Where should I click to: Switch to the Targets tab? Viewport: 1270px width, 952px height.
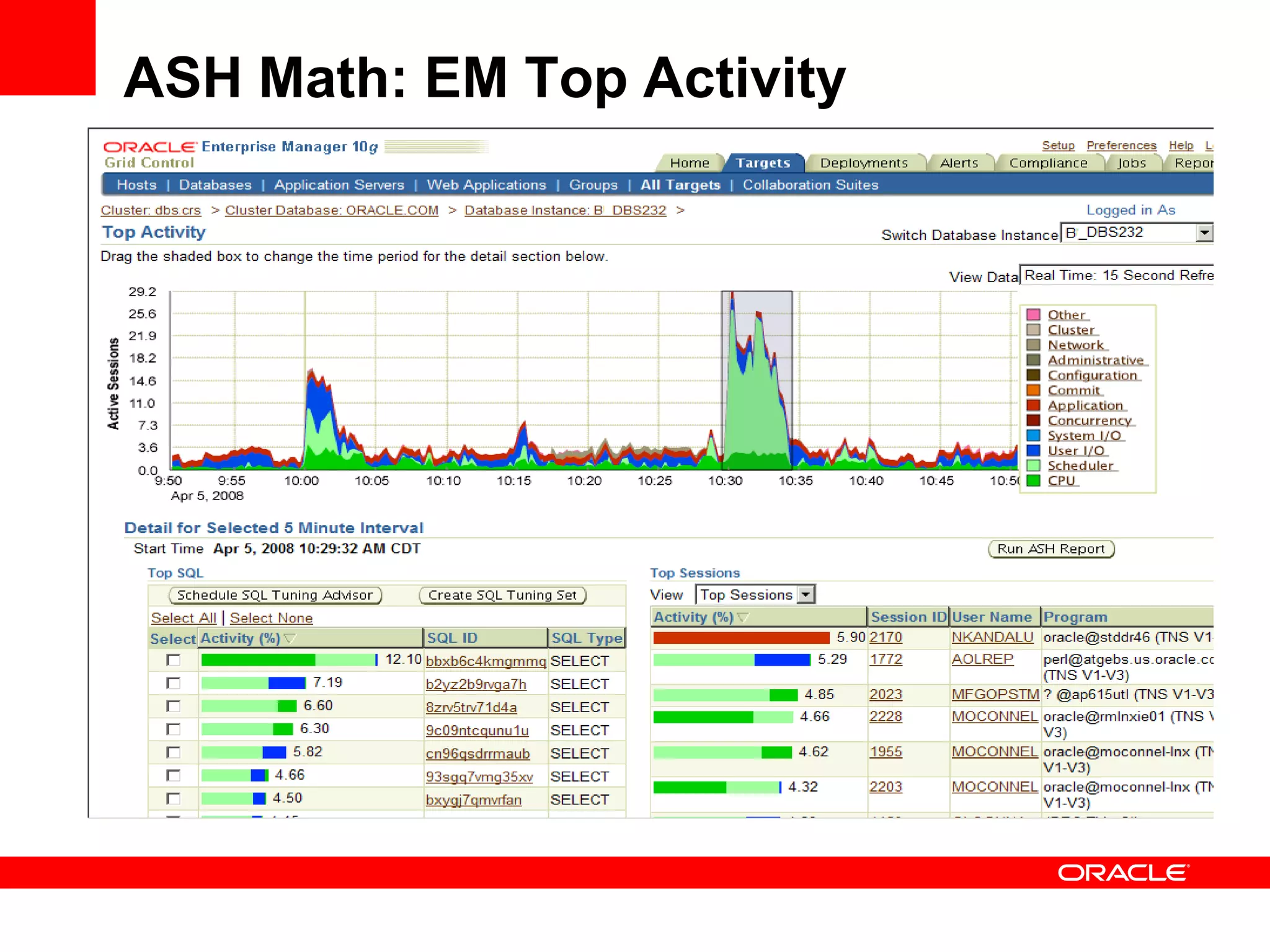click(763, 163)
